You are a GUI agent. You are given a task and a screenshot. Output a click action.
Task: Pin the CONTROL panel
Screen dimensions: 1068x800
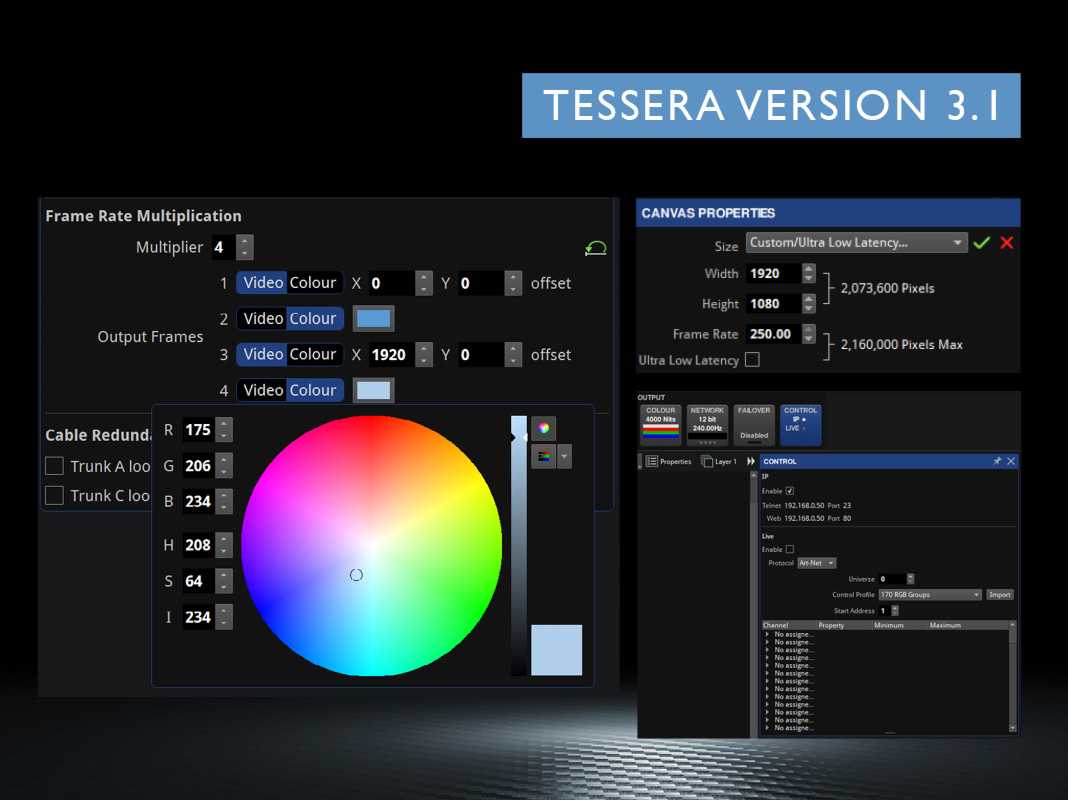pyautogui.click(x=997, y=461)
